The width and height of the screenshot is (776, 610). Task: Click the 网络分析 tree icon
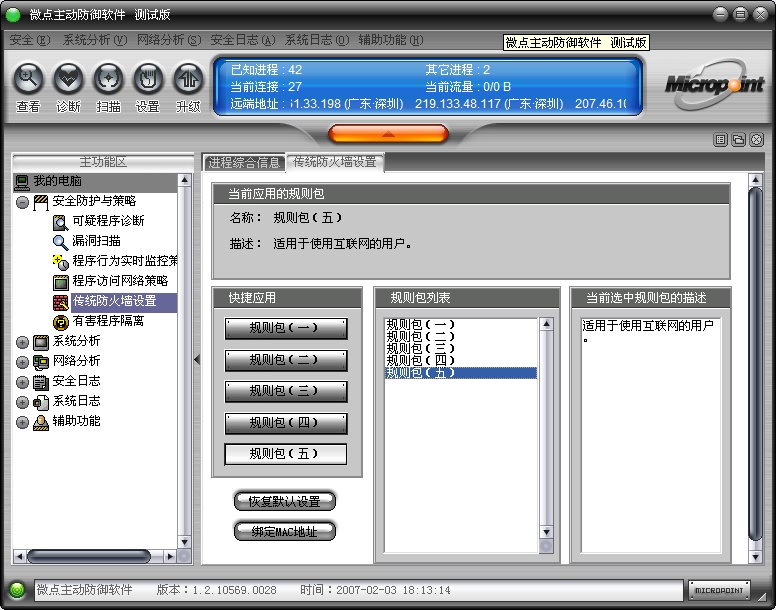(x=41, y=362)
